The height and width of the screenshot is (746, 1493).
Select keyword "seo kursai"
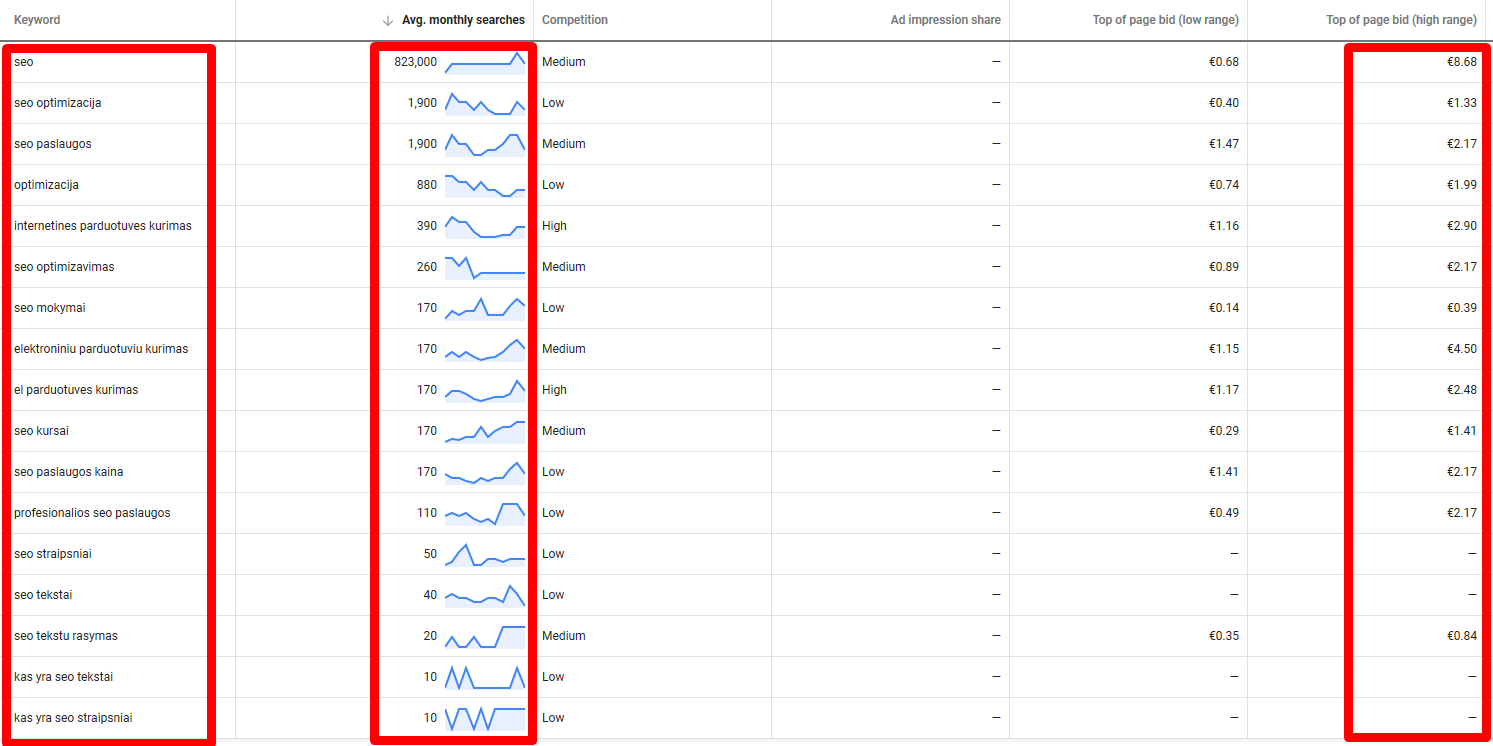tap(41, 431)
